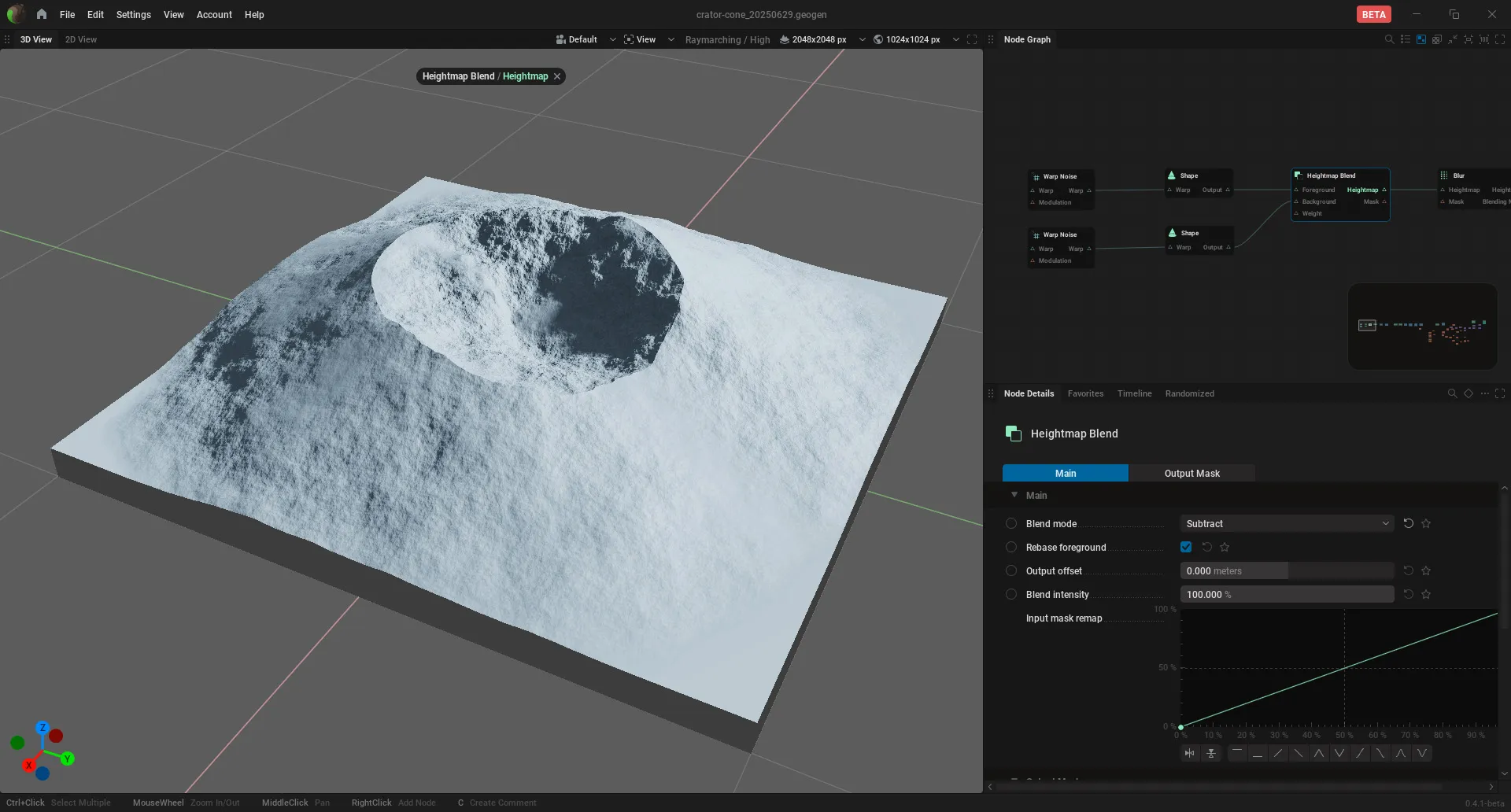Image resolution: width=1511 pixels, height=812 pixels.
Task: Open the Blend mode Subtract dropdown
Action: point(1287,523)
